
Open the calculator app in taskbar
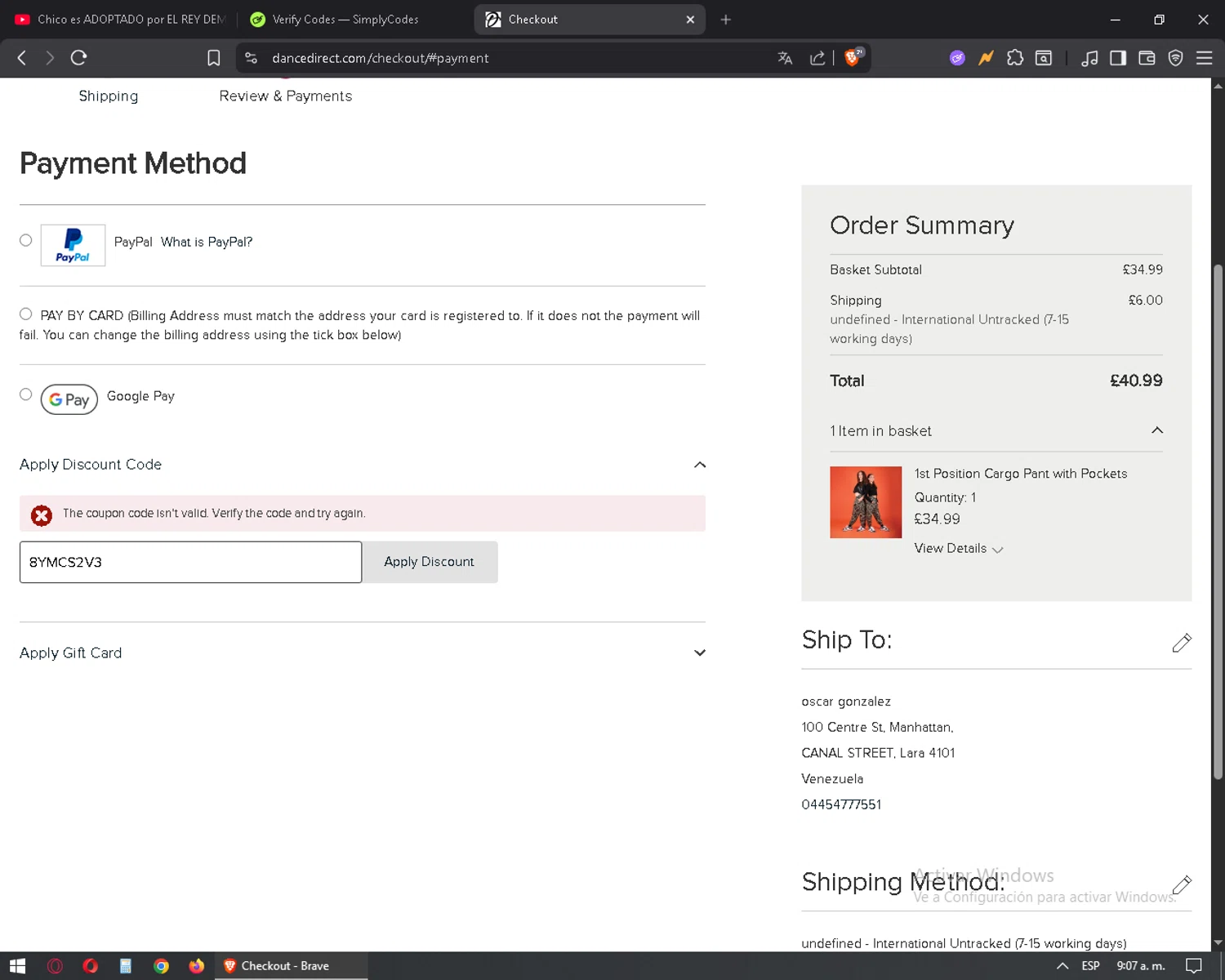click(125, 966)
